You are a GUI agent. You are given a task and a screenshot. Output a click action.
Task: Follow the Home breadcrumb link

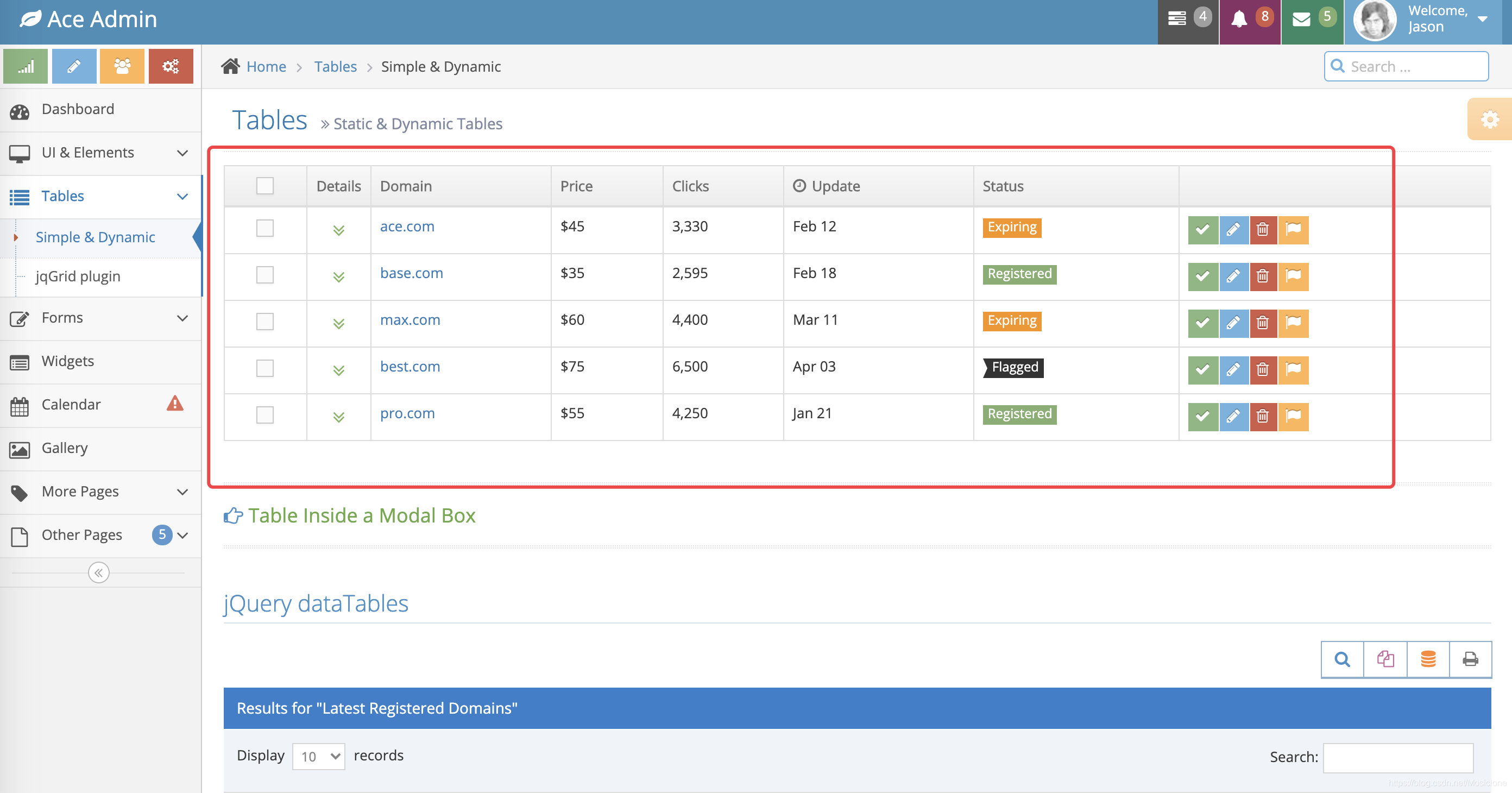tap(267, 66)
